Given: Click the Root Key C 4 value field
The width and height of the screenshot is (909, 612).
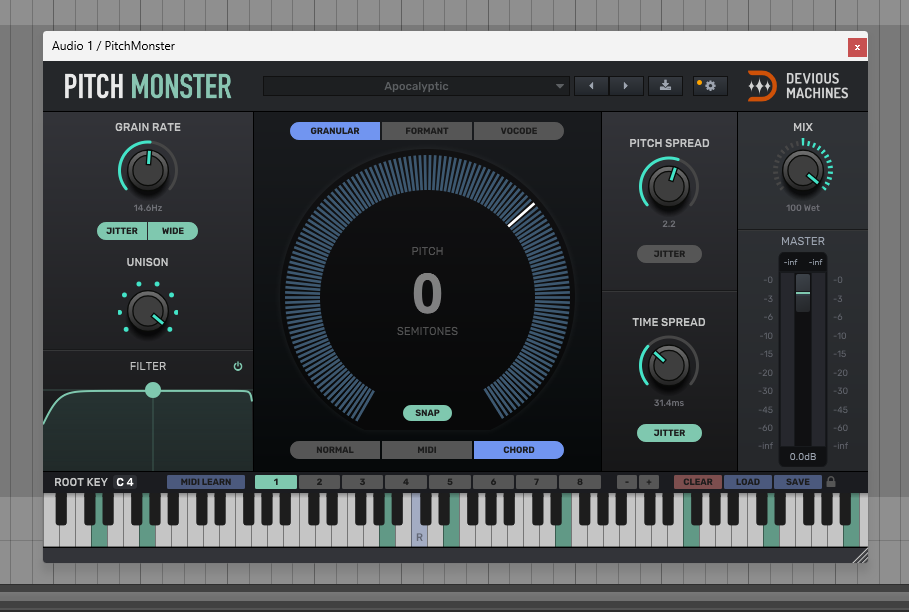Looking at the screenshot, I should click(x=125, y=482).
